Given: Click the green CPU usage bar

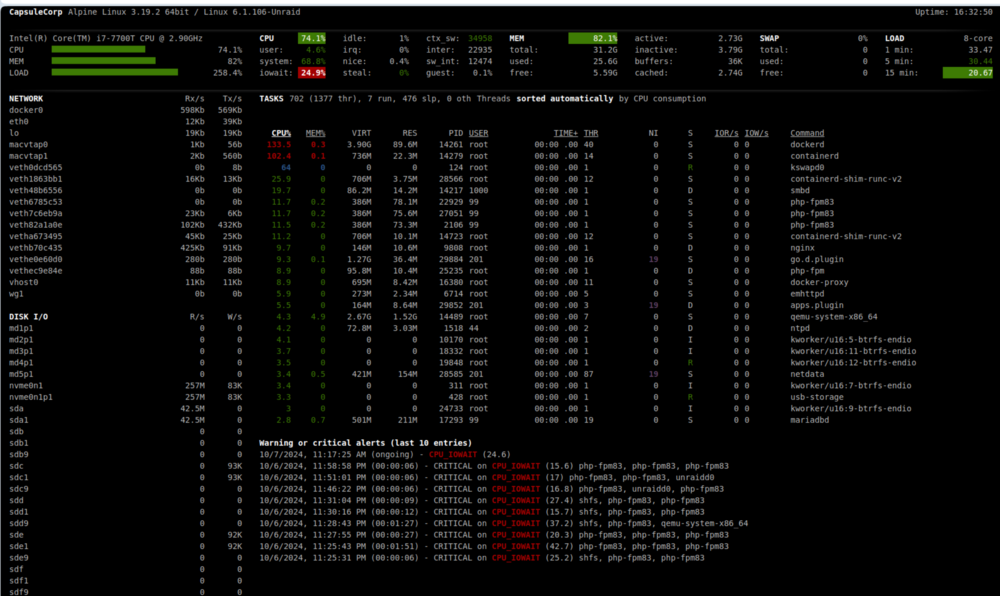Looking at the screenshot, I should [98, 50].
